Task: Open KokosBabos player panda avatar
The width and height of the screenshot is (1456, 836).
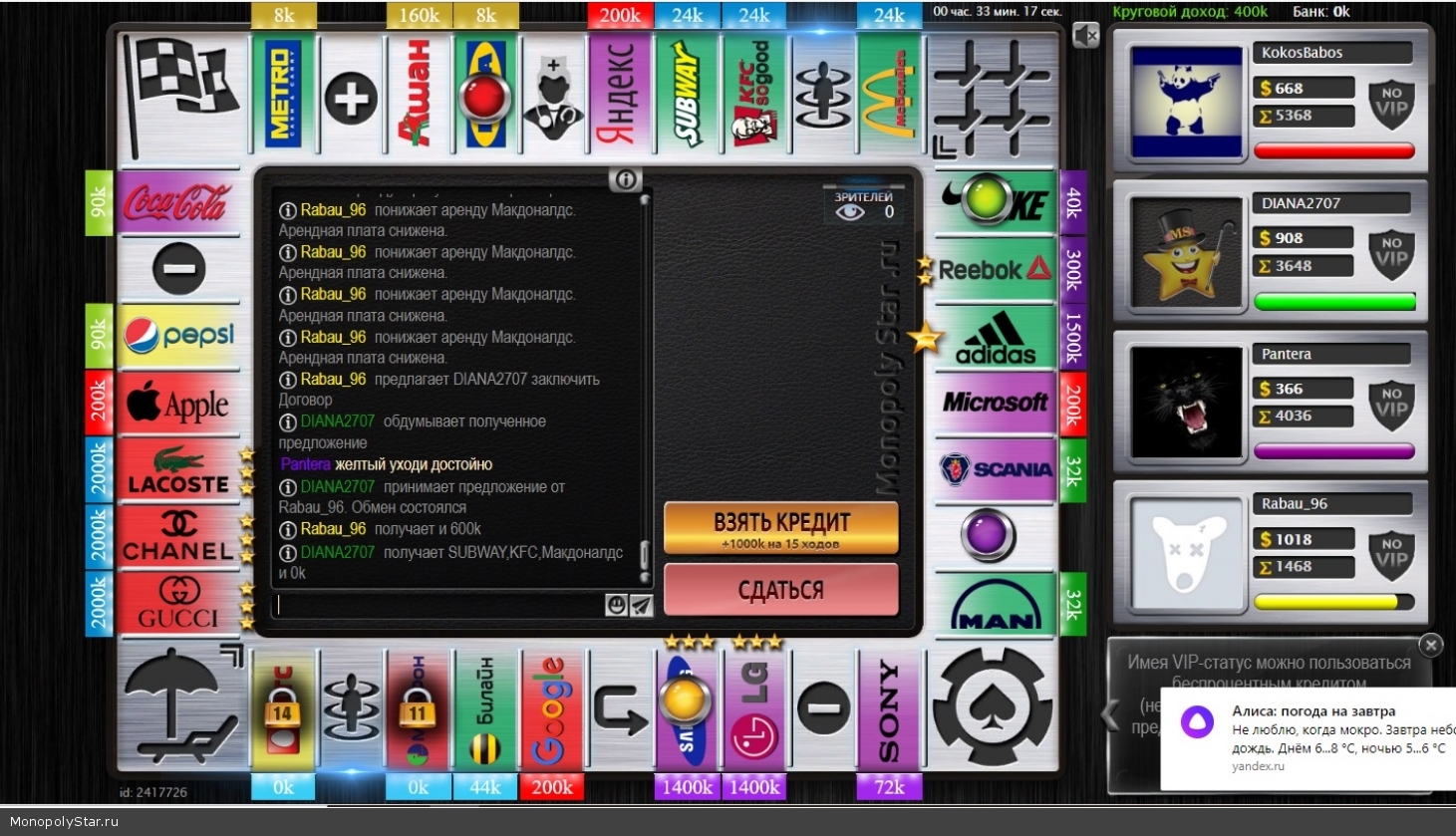Action: click(x=1186, y=102)
